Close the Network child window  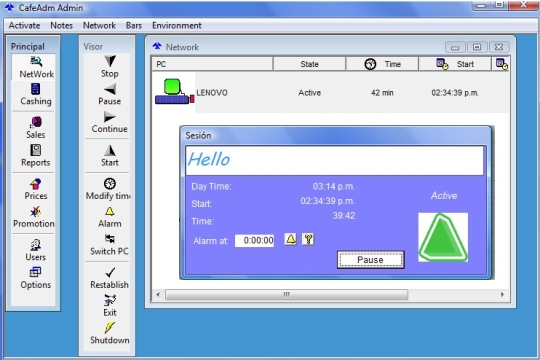[x=498, y=47]
